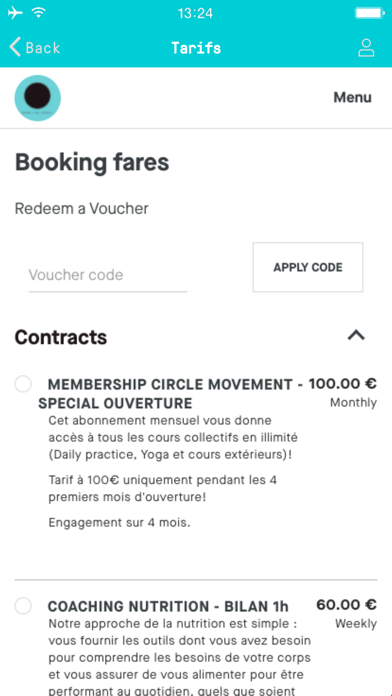
Task: Select Coaching Nutrition Bilan radio button
Action: (23, 606)
